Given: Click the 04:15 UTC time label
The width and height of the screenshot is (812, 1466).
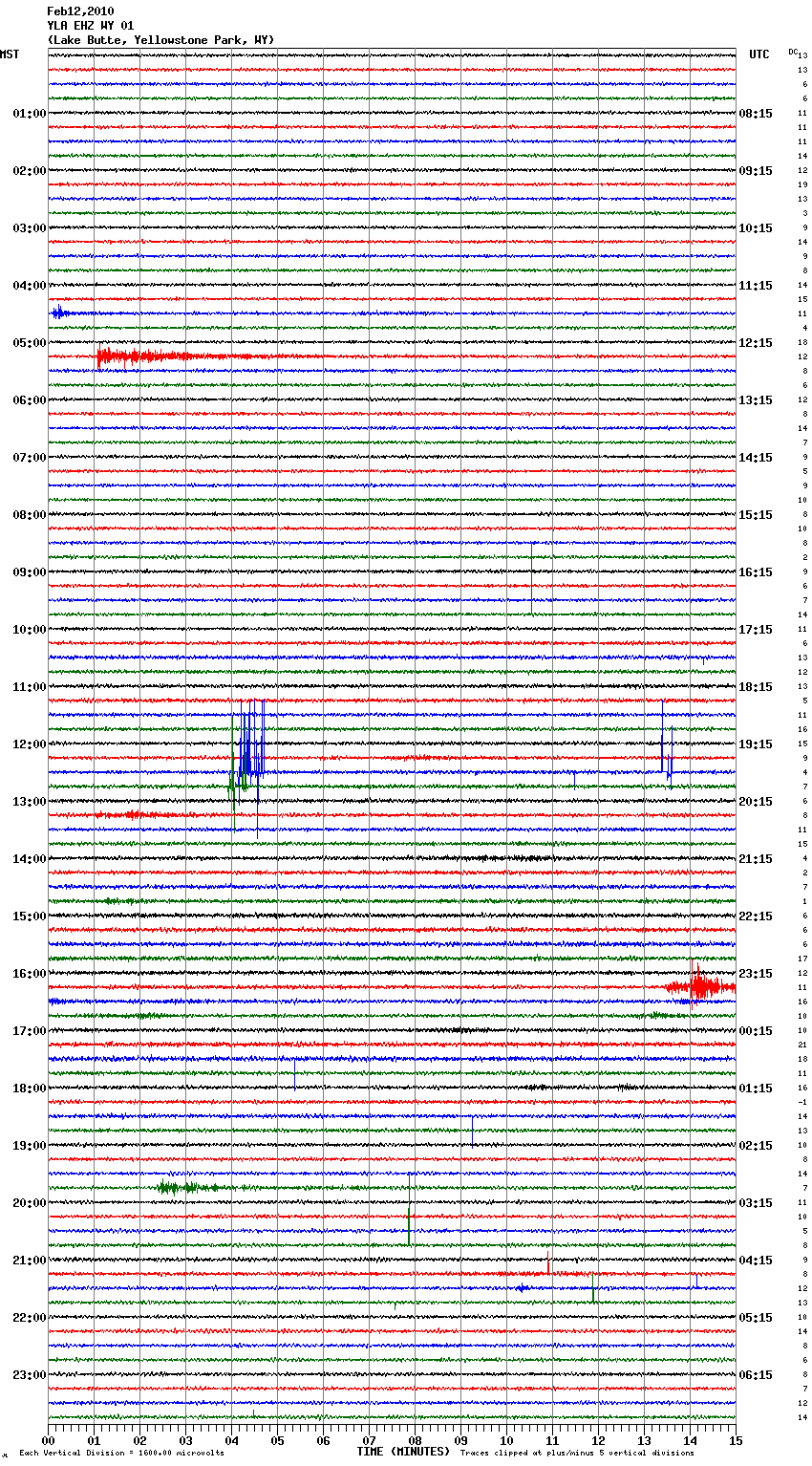Looking at the screenshot, I should coord(756,1261).
